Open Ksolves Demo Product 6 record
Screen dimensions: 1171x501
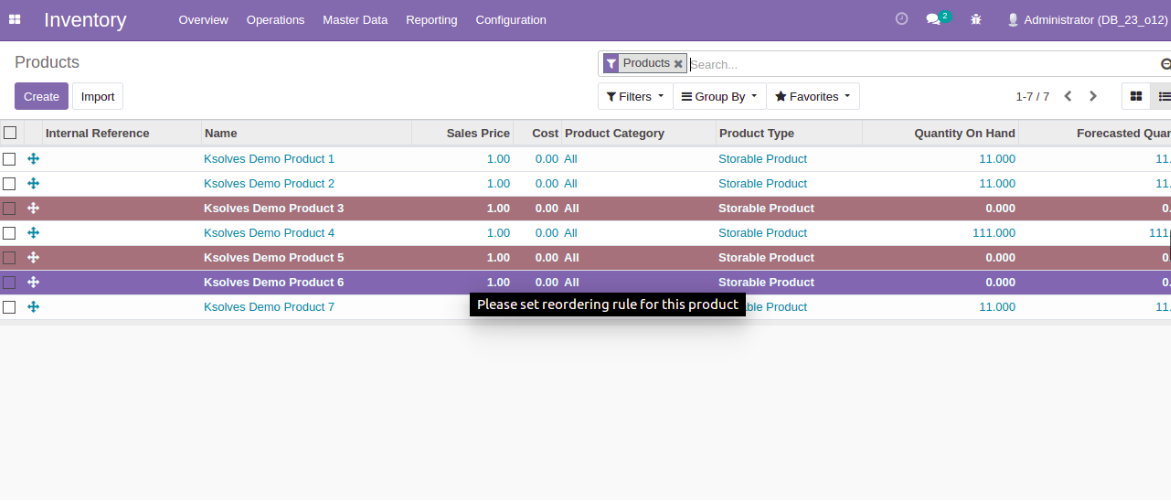pyautogui.click(x=274, y=282)
